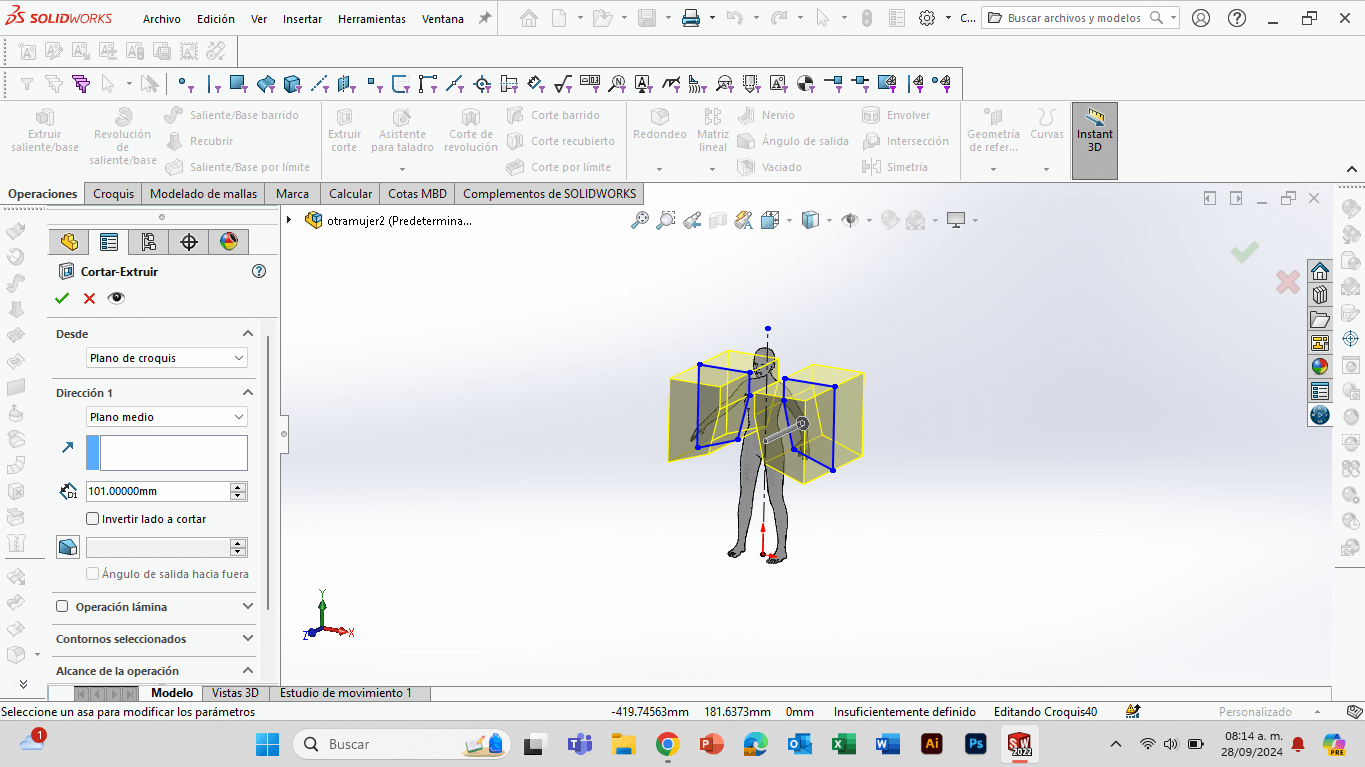Open the Zoom to fit magnifier

(640, 220)
